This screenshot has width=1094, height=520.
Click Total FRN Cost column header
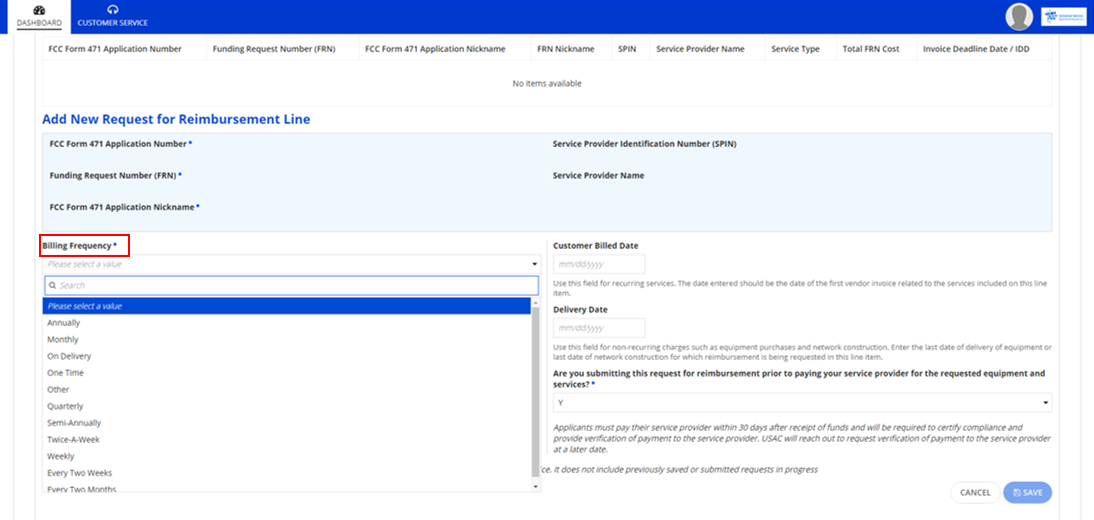pos(871,49)
